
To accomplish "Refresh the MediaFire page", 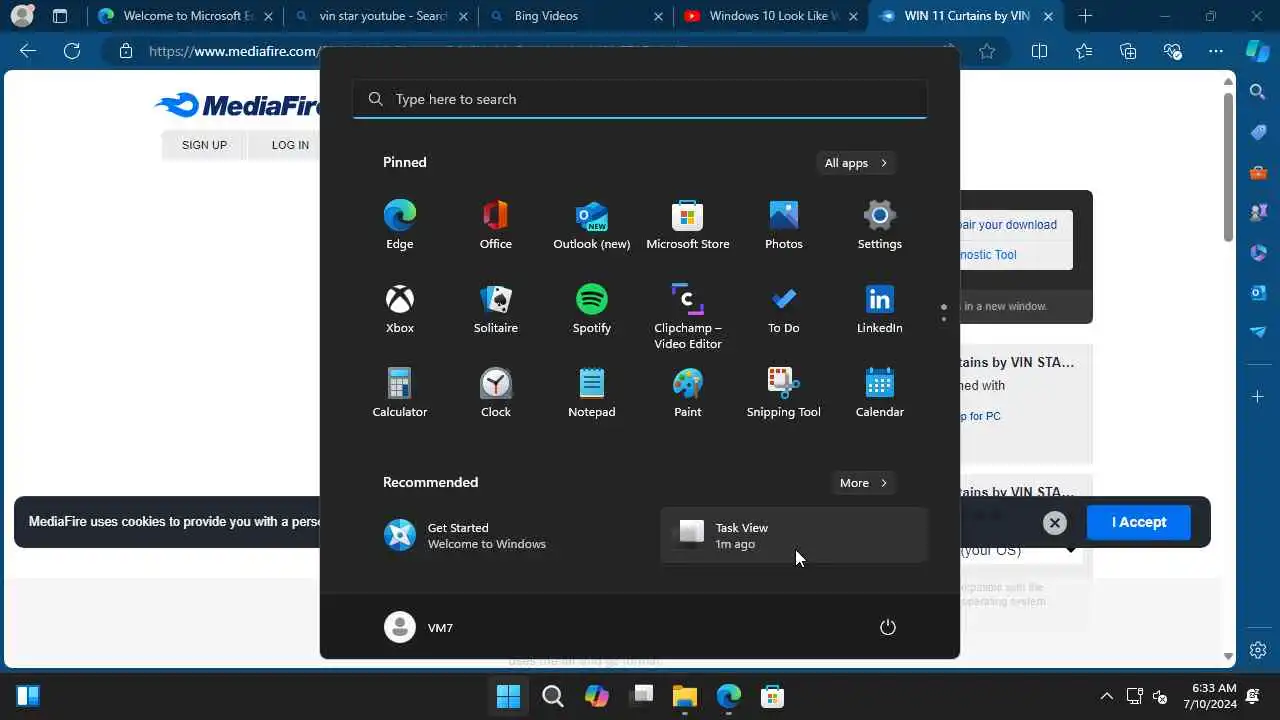I will (71, 51).
